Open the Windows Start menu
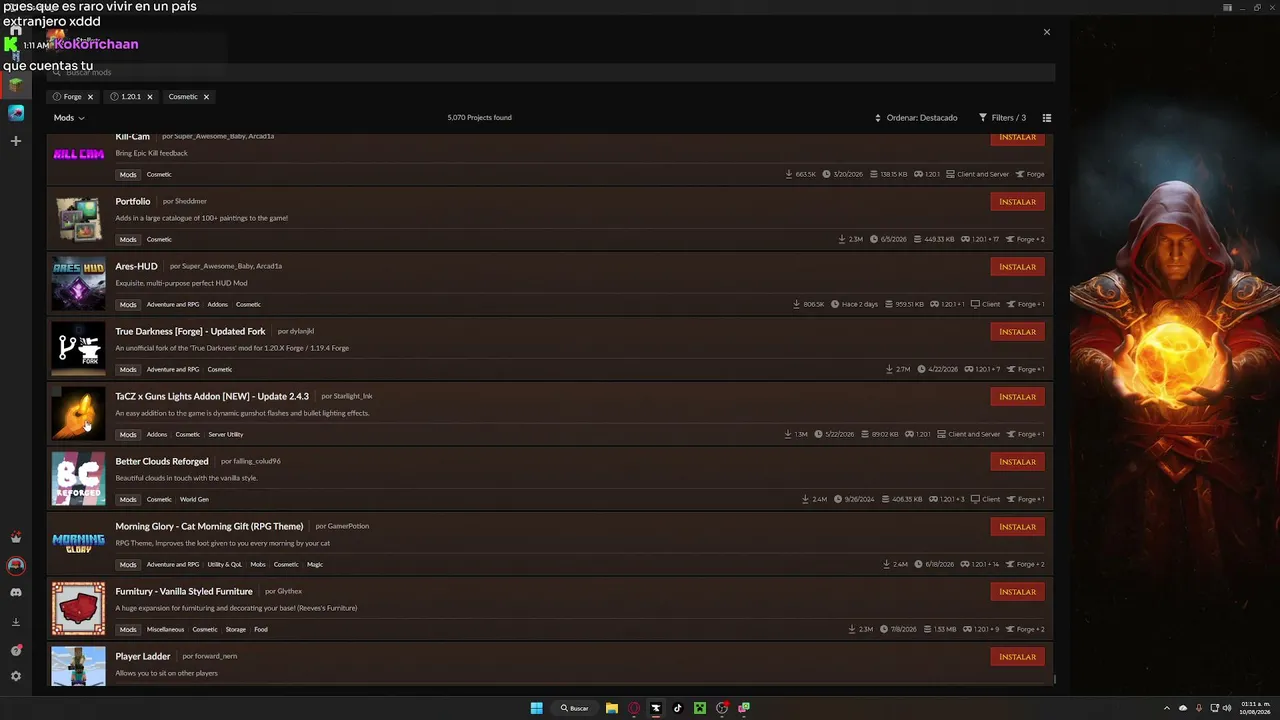The width and height of the screenshot is (1280, 720). (537, 708)
